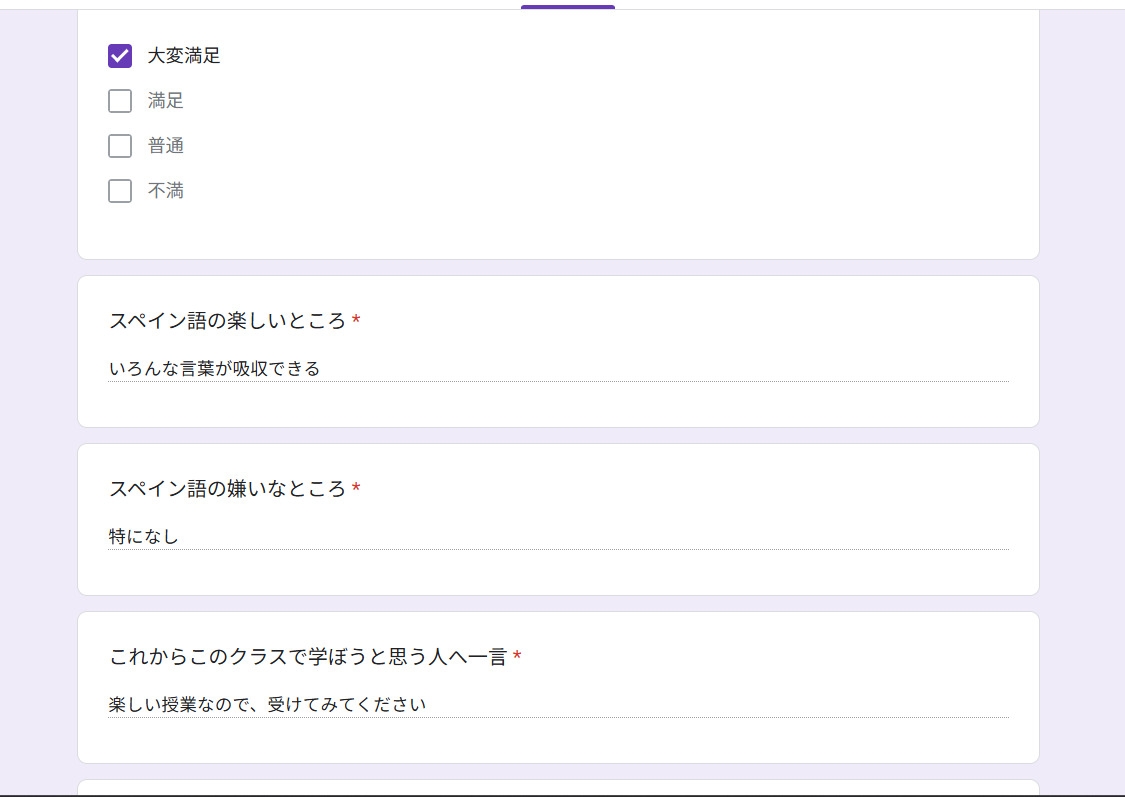
Task: Click the 特になし answer field
Action: [558, 537]
